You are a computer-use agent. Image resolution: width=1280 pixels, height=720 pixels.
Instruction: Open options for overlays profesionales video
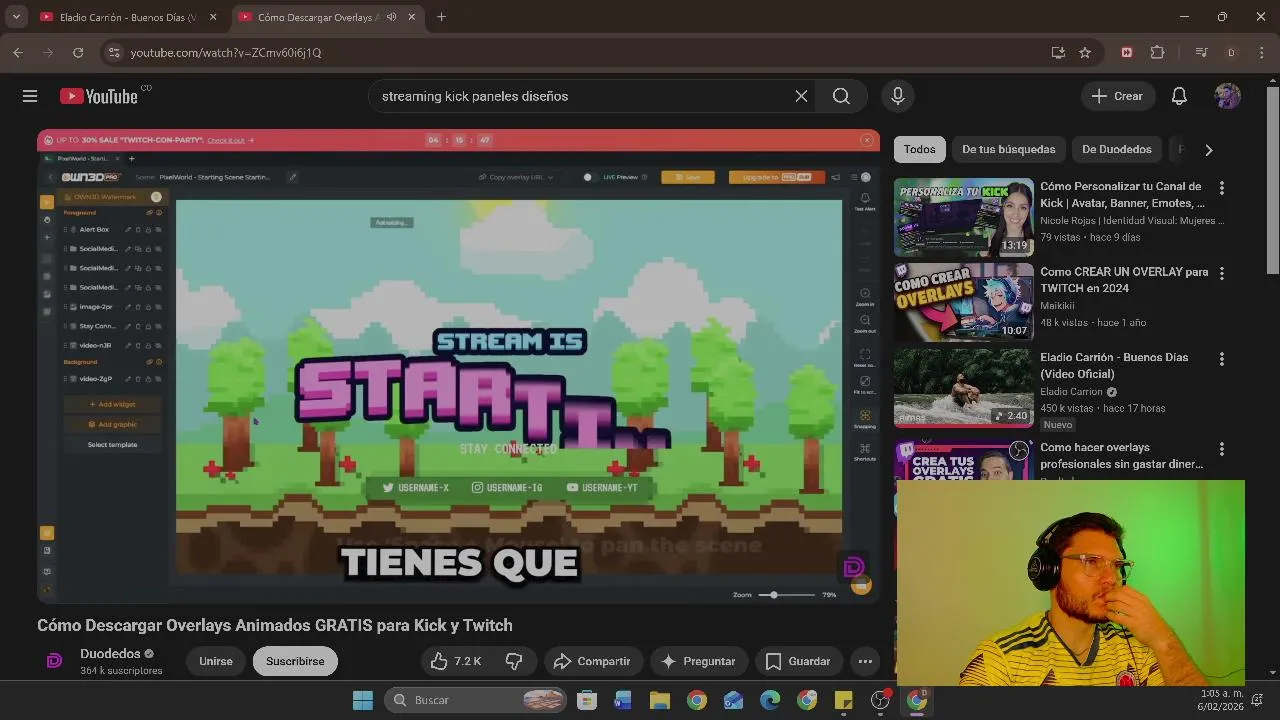point(1221,449)
